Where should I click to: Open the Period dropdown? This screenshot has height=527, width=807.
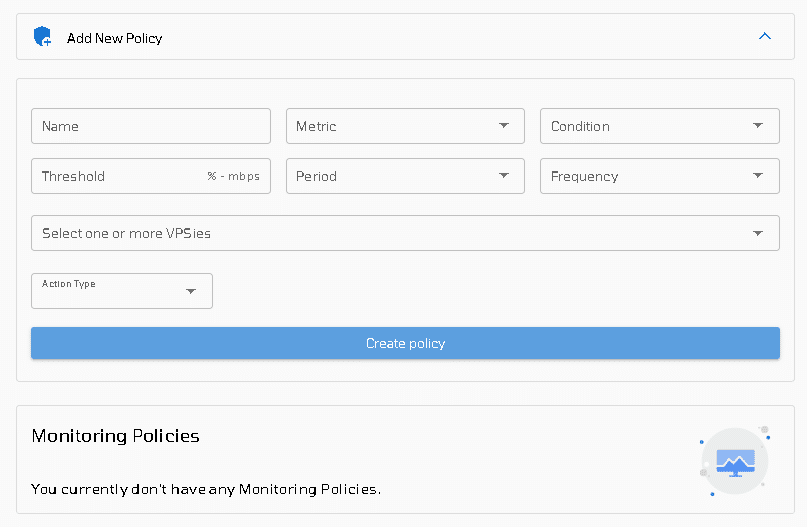(405, 176)
